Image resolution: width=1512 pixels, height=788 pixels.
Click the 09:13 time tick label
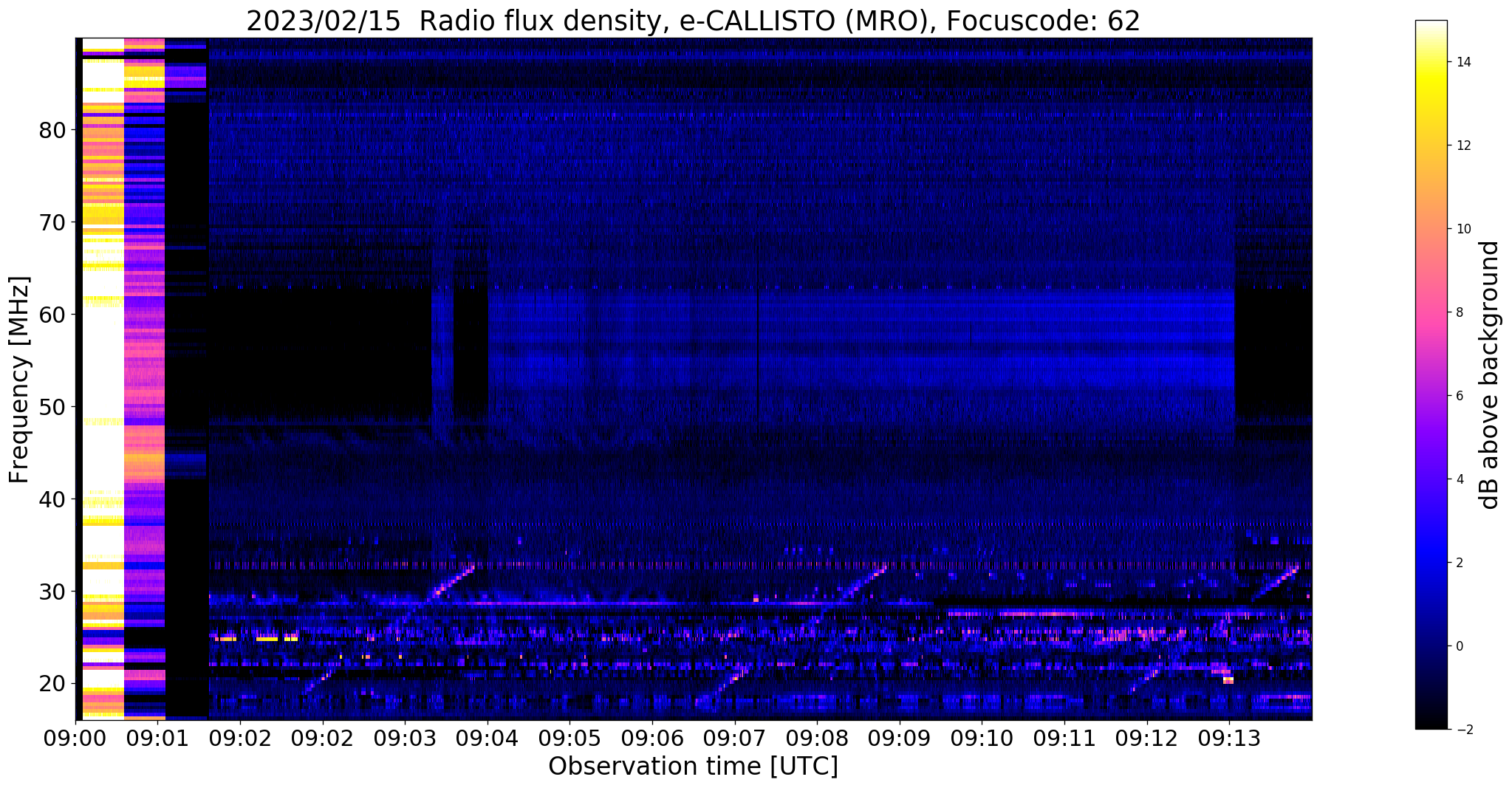point(1229,739)
